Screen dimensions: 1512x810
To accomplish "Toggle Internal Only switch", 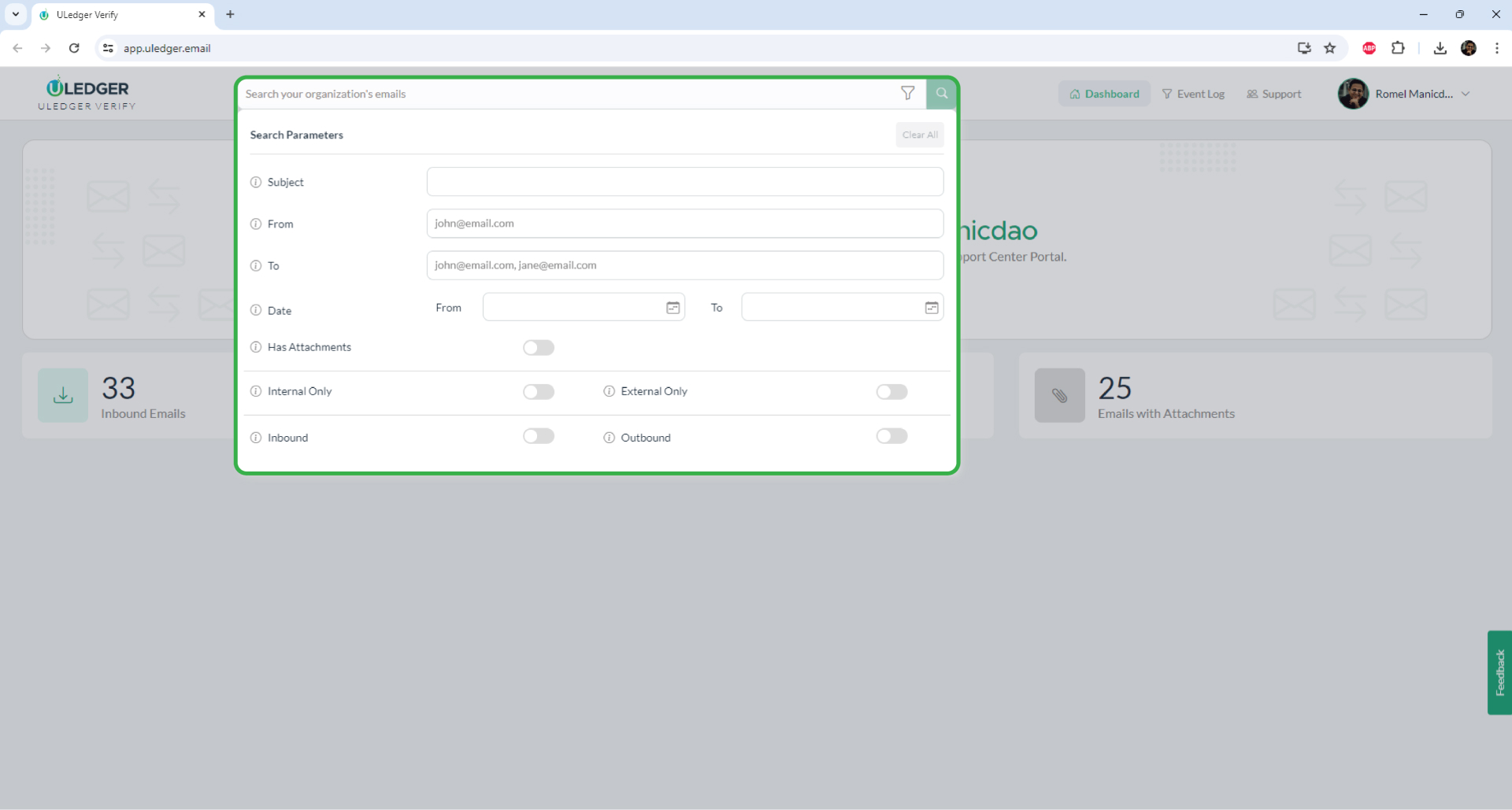I will [x=539, y=391].
